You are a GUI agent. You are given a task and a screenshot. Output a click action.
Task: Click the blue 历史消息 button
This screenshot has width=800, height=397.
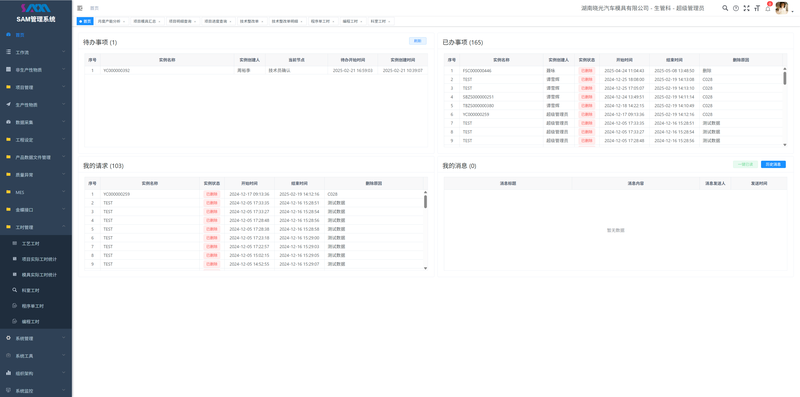pos(773,164)
